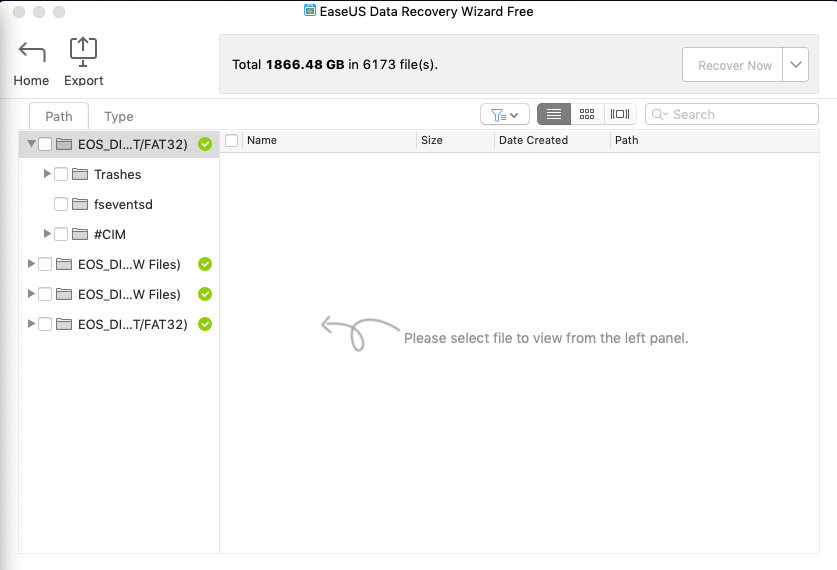Viewport: 837px width, 570px height.
Task: Click the first EOS_DI...T/FAT32) green check icon
Action: pos(205,144)
